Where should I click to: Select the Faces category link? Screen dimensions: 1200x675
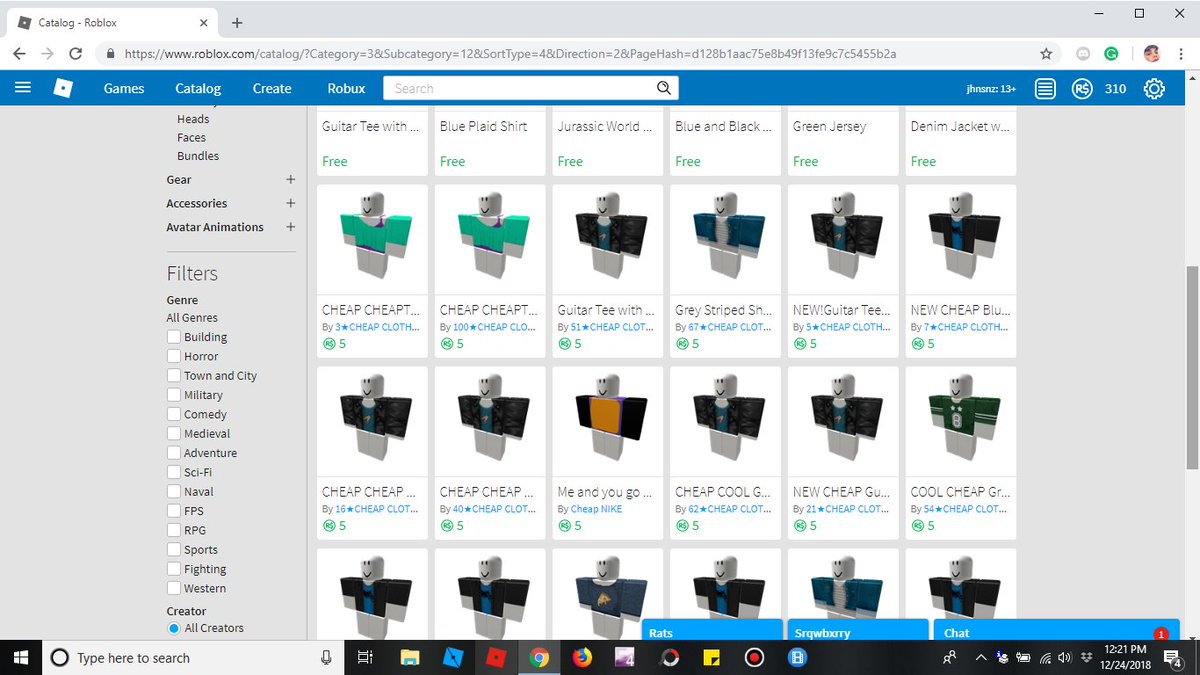pyautogui.click(x=191, y=138)
